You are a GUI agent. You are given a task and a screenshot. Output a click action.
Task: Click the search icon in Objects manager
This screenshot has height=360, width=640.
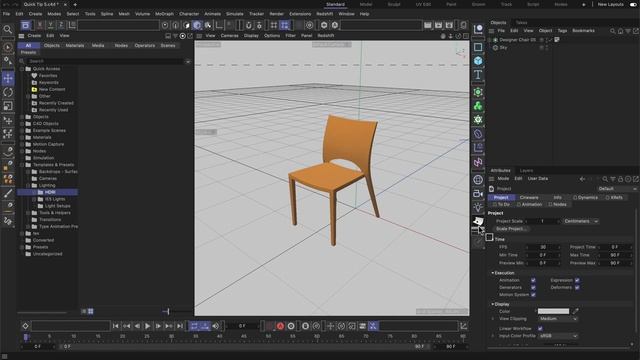tap(613, 31)
